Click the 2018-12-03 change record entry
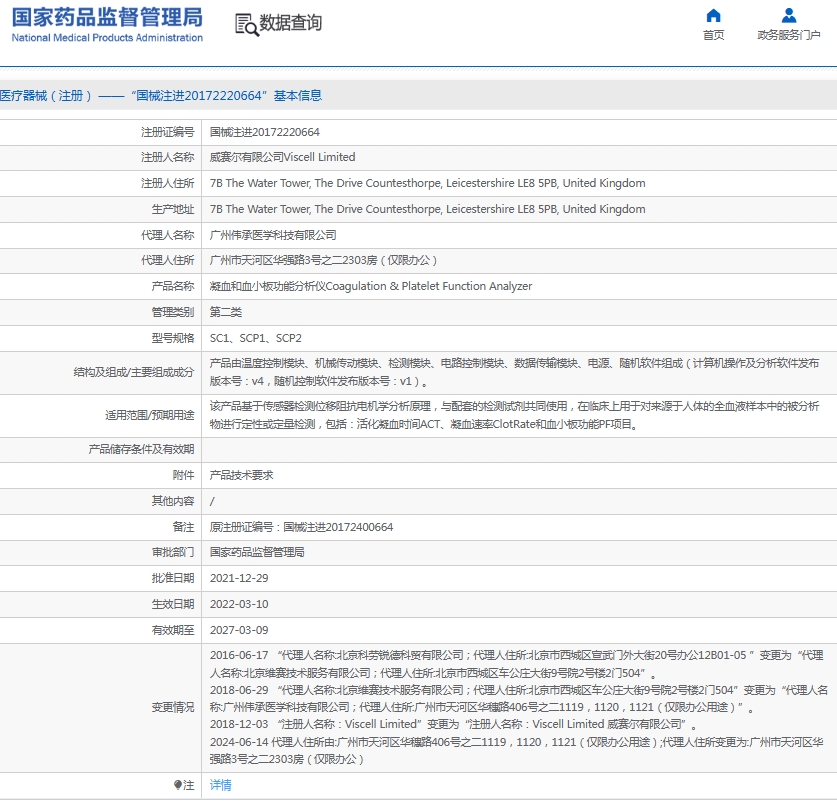The width and height of the screenshot is (837, 803). (x=453, y=725)
